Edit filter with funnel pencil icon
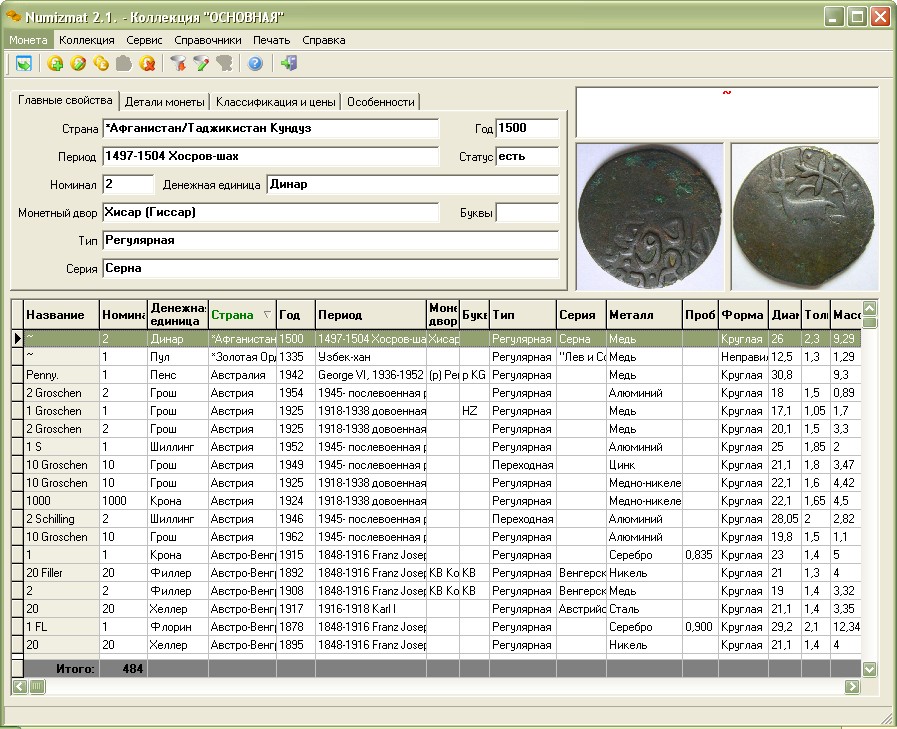The height and width of the screenshot is (729, 897). pyautogui.click(x=201, y=63)
